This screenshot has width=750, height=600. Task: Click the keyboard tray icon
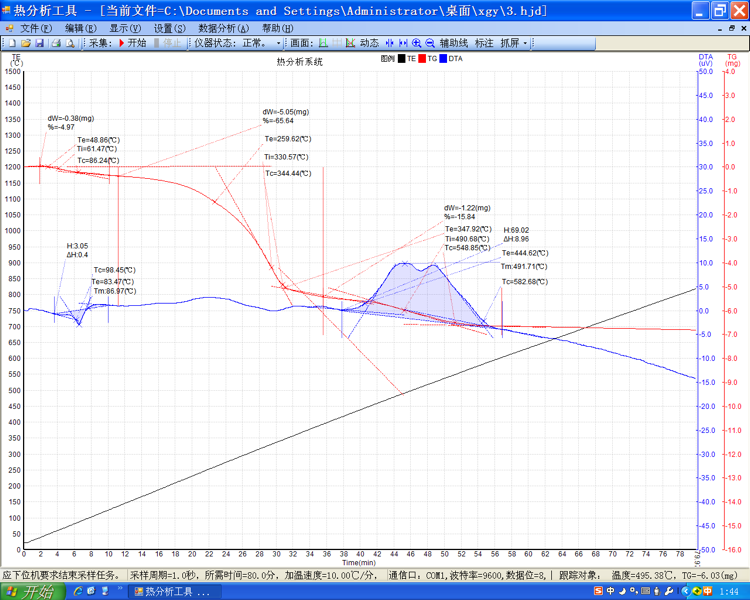coord(645,591)
